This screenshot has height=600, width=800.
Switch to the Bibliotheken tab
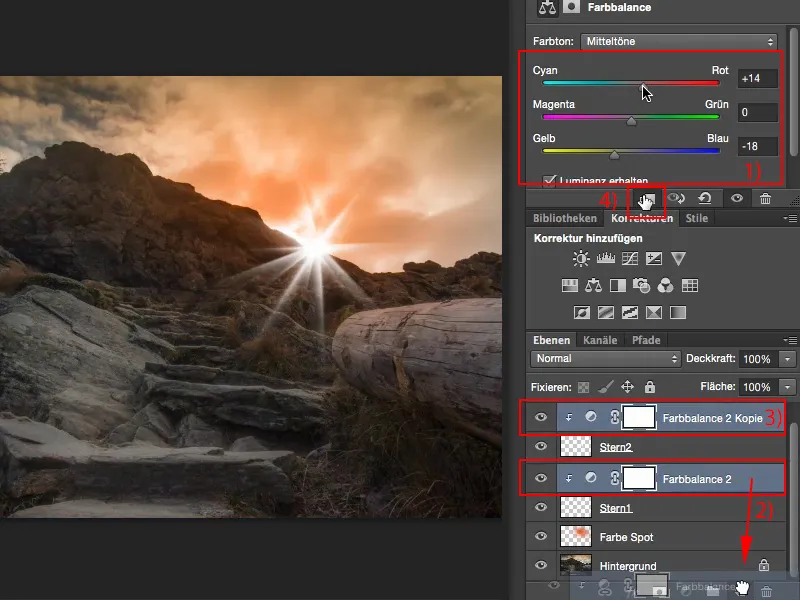pos(565,218)
